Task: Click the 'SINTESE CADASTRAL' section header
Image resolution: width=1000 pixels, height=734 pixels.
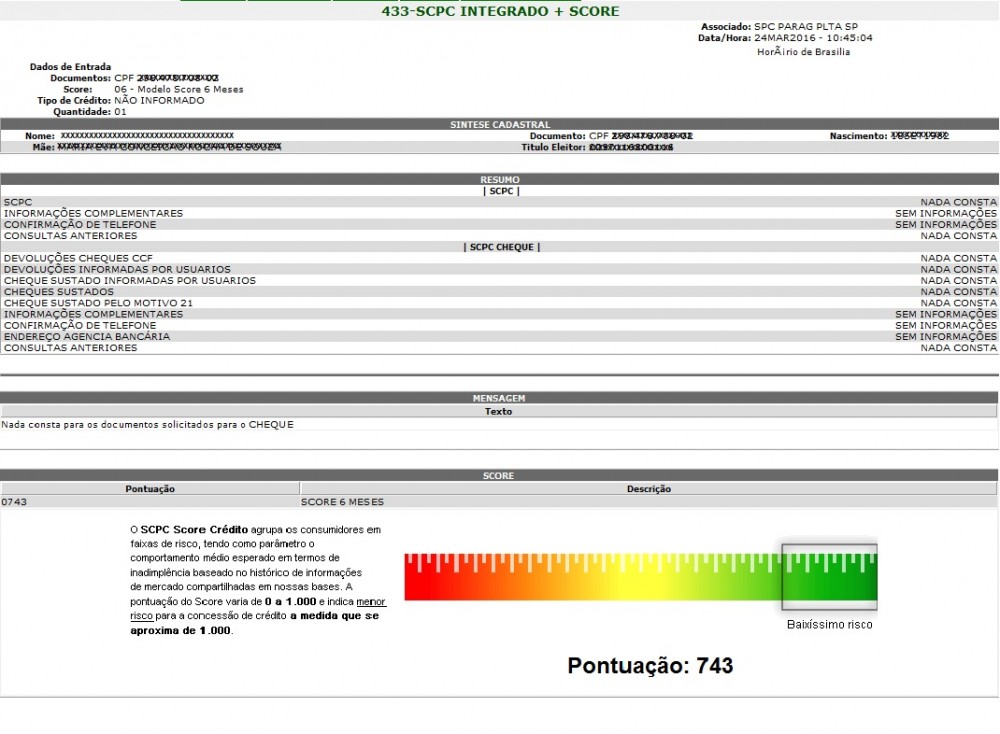Action: point(500,124)
